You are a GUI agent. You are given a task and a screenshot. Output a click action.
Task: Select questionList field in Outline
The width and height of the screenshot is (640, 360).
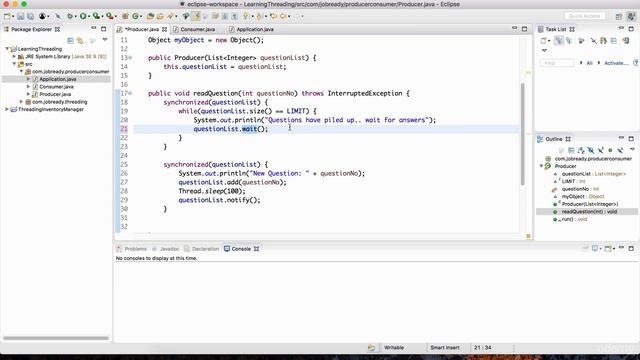click(x=593, y=174)
